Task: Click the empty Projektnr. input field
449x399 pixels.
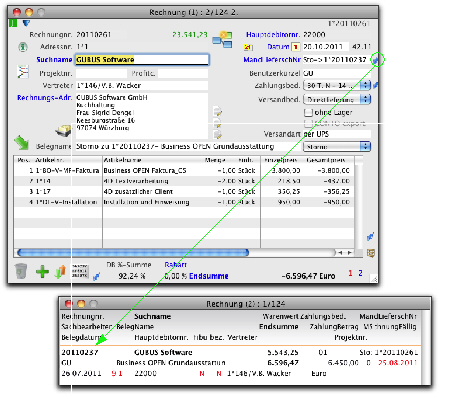Action: coord(101,73)
